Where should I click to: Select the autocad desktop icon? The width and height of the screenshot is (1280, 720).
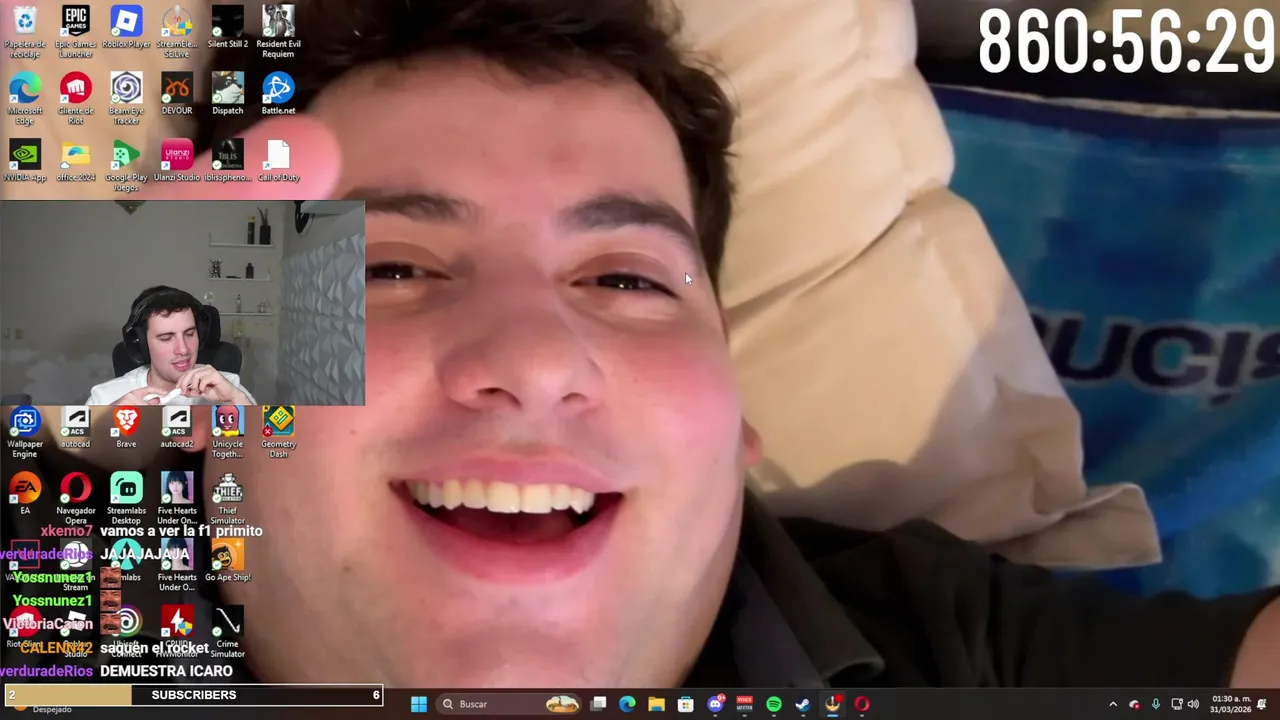(x=76, y=428)
